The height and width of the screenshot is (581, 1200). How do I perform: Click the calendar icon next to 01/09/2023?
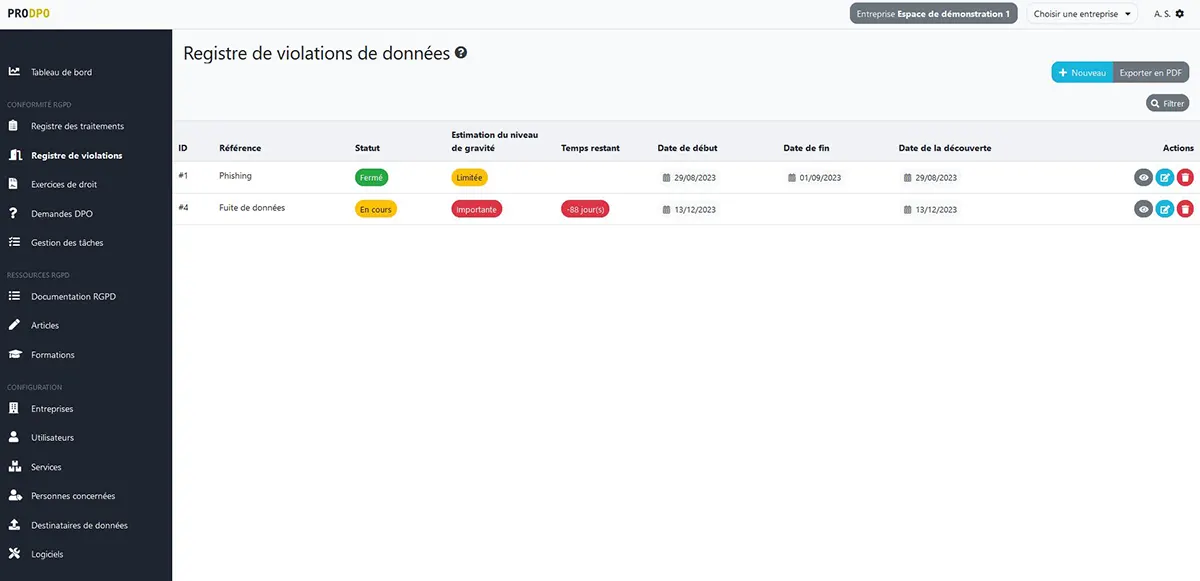pyautogui.click(x=793, y=177)
